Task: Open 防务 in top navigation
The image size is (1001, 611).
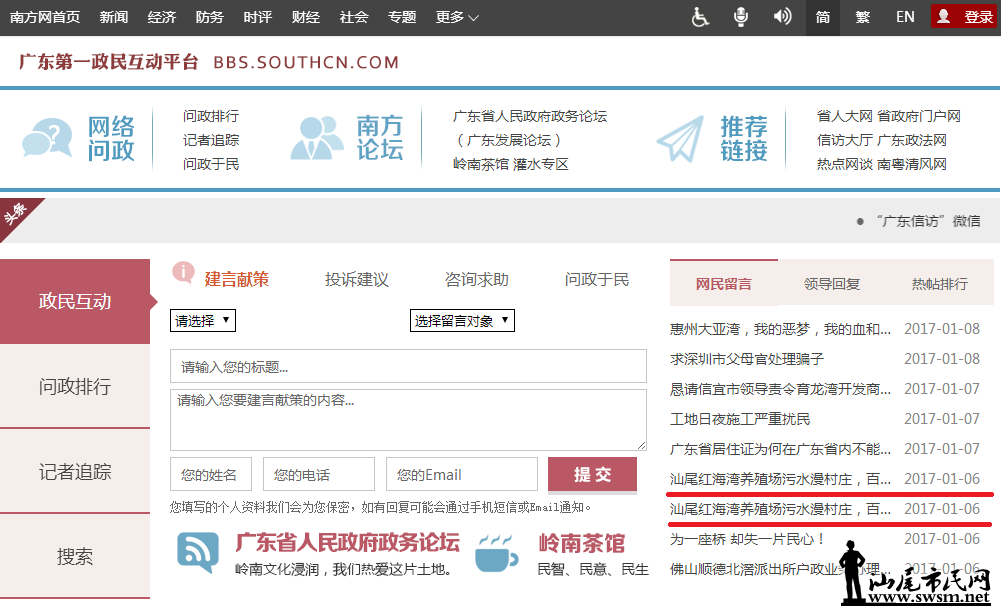Action: (x=209, y=17)
